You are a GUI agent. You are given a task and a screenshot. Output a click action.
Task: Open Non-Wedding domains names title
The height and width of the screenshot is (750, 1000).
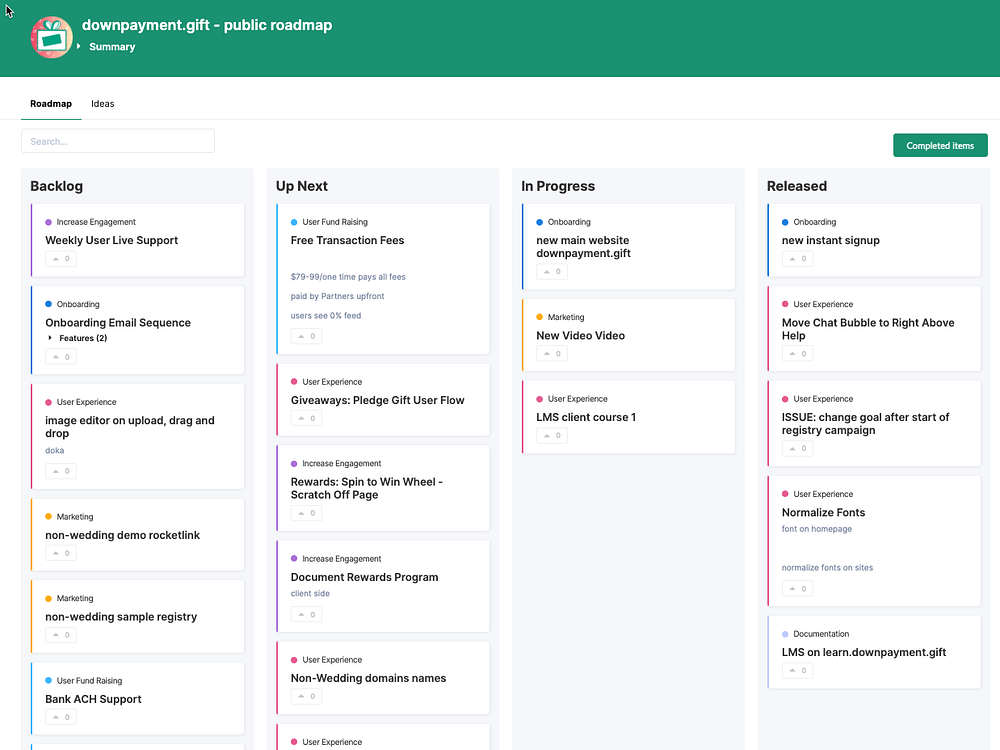[x=369, y=679]
